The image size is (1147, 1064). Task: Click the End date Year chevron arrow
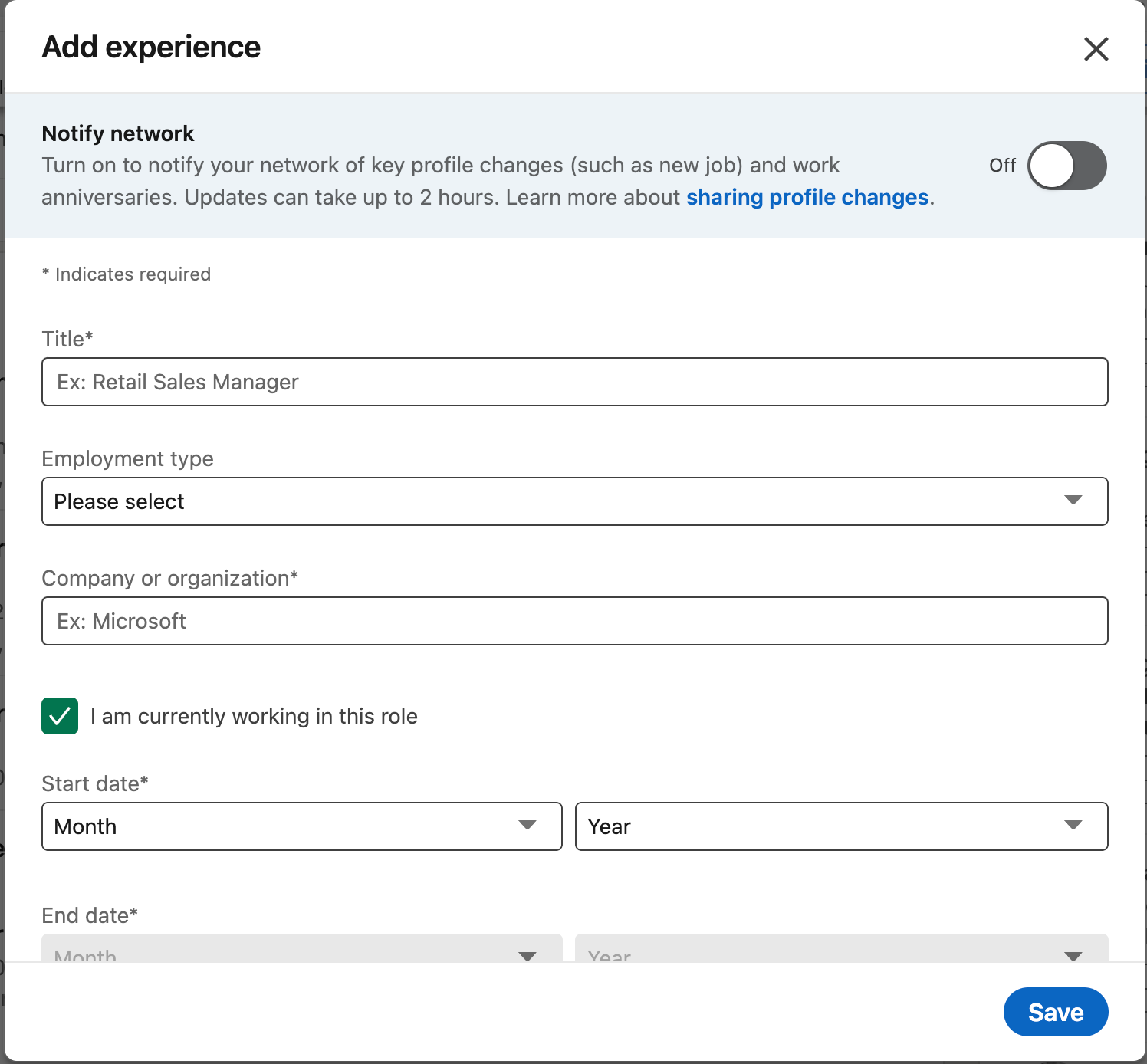[x=1074, y=957]
